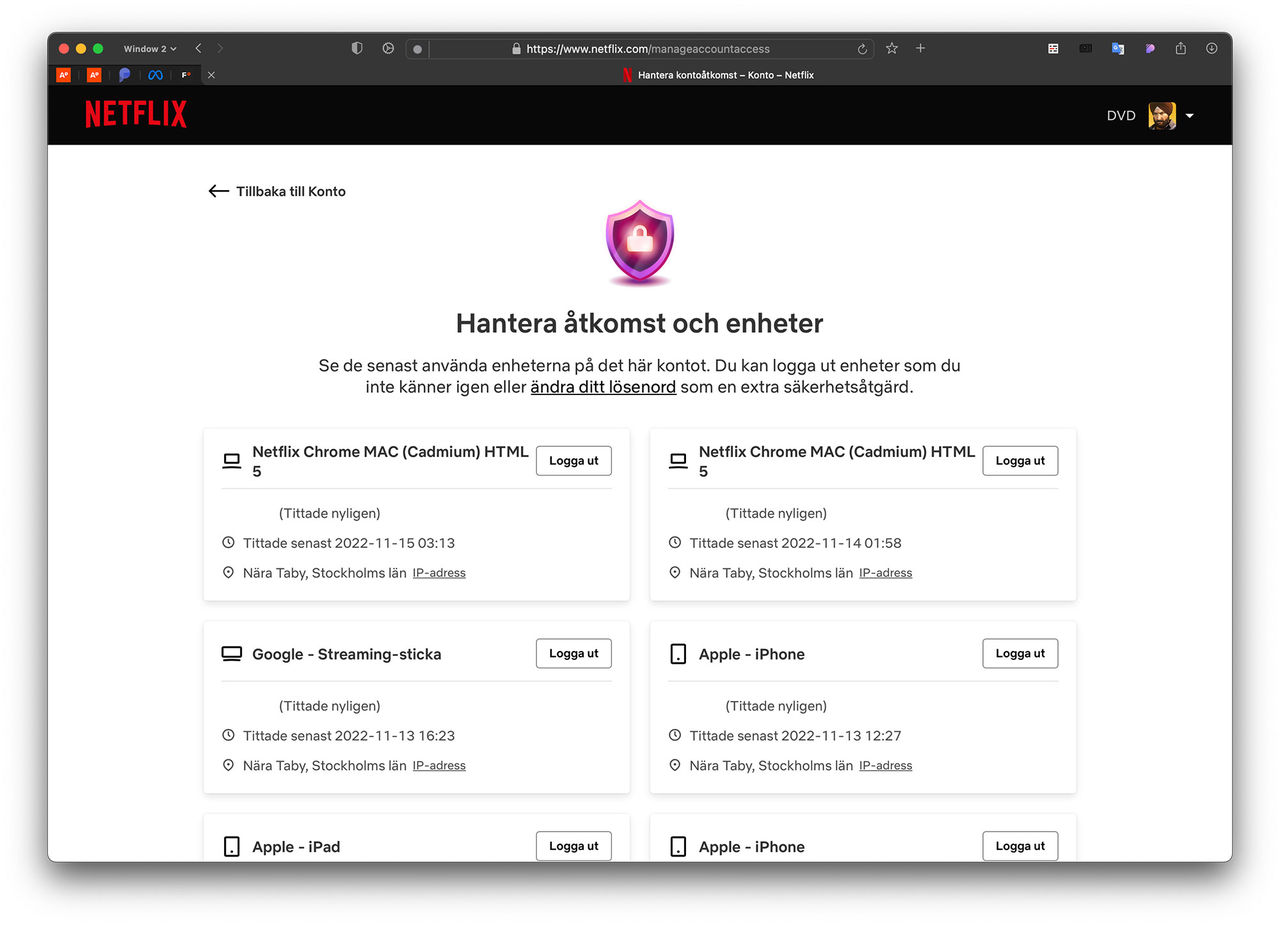Open the grid-style extension next to the toolbar icons

click(x=1052, y=48)
